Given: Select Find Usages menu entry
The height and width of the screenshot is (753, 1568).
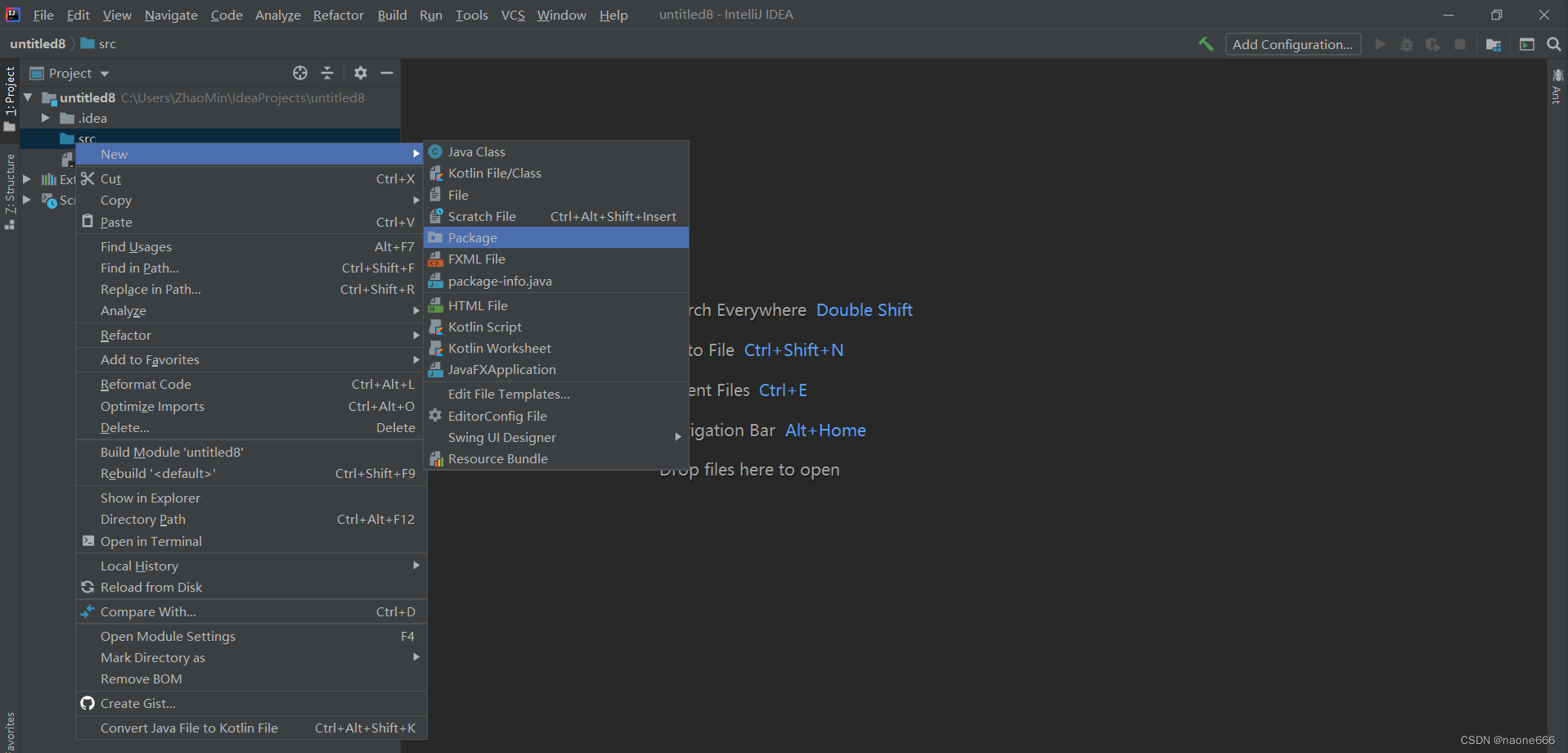Looking at the screenshot, I should point(251,246).
